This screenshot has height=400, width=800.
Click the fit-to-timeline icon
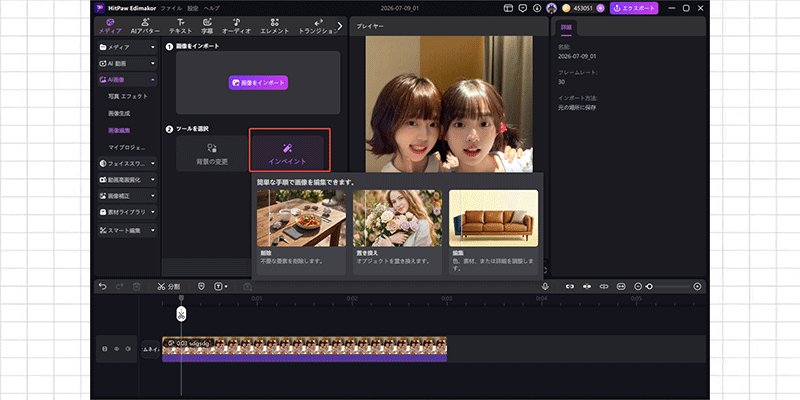pyautogui.click(x=621, y=287)
